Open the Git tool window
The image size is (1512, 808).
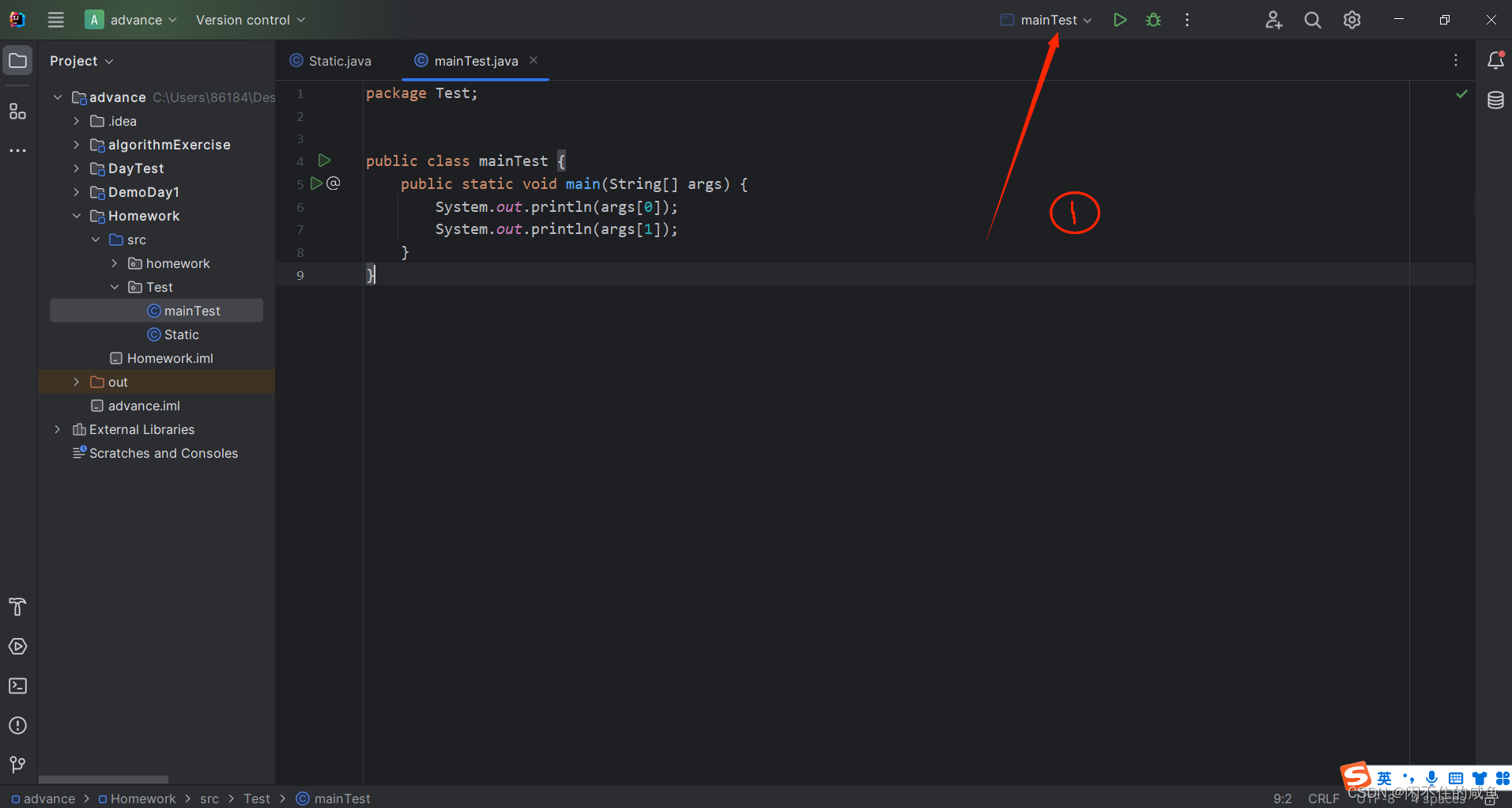click(17, 765)
